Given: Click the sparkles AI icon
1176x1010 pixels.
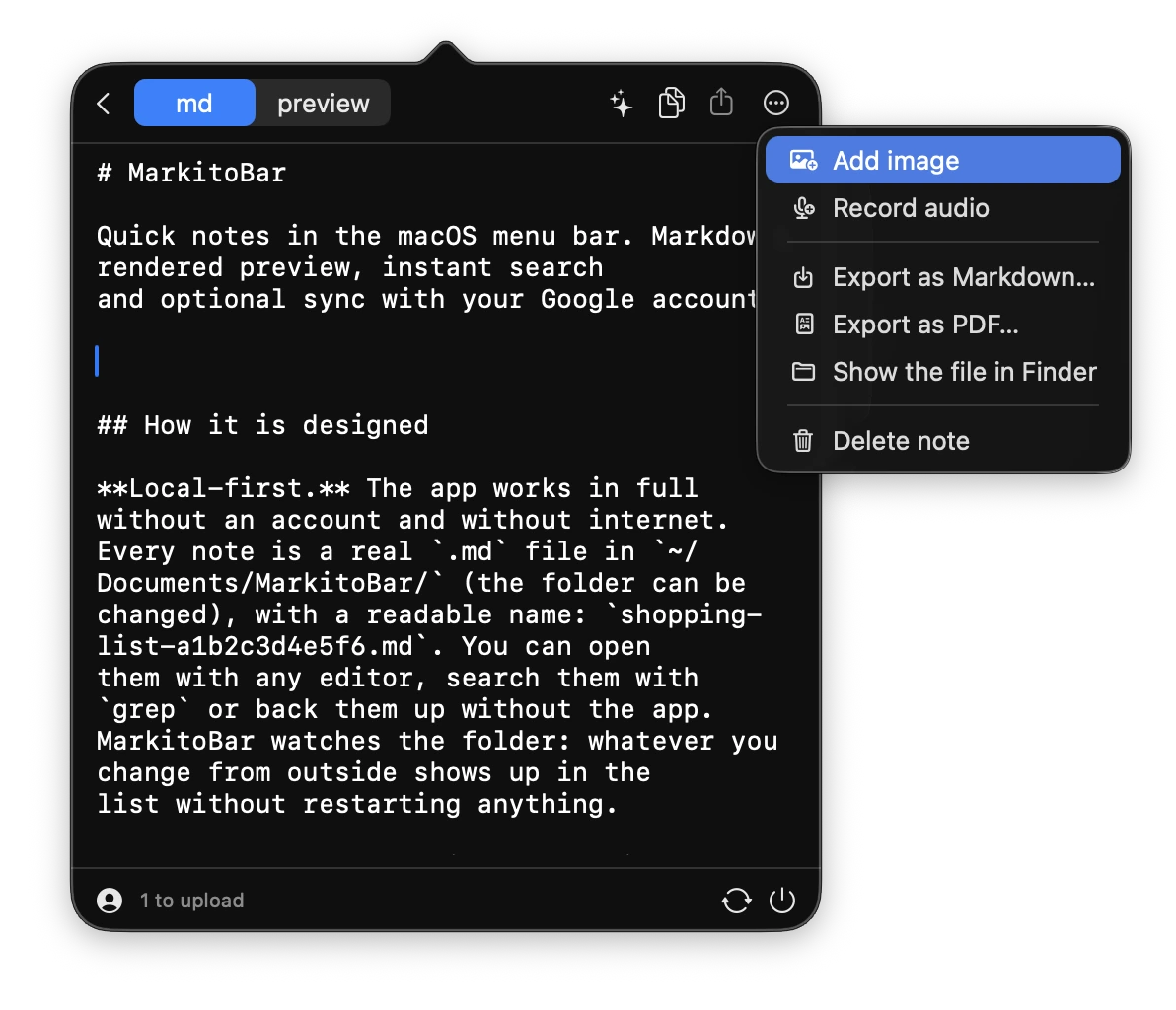Looking at the screenshot, I should (x=621, y=103).
